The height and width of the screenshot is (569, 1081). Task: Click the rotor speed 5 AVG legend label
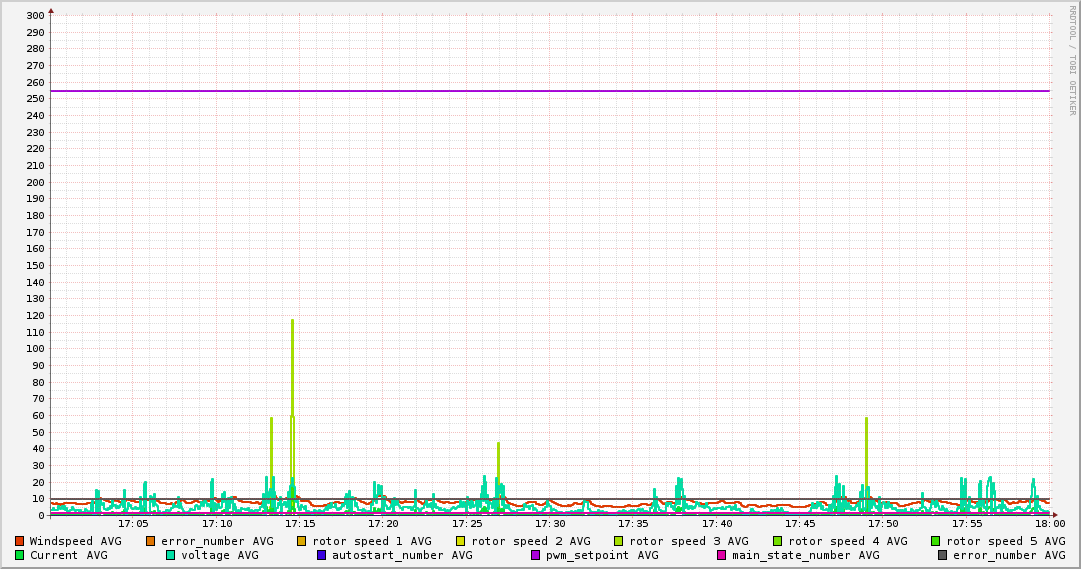[1005, 541]
